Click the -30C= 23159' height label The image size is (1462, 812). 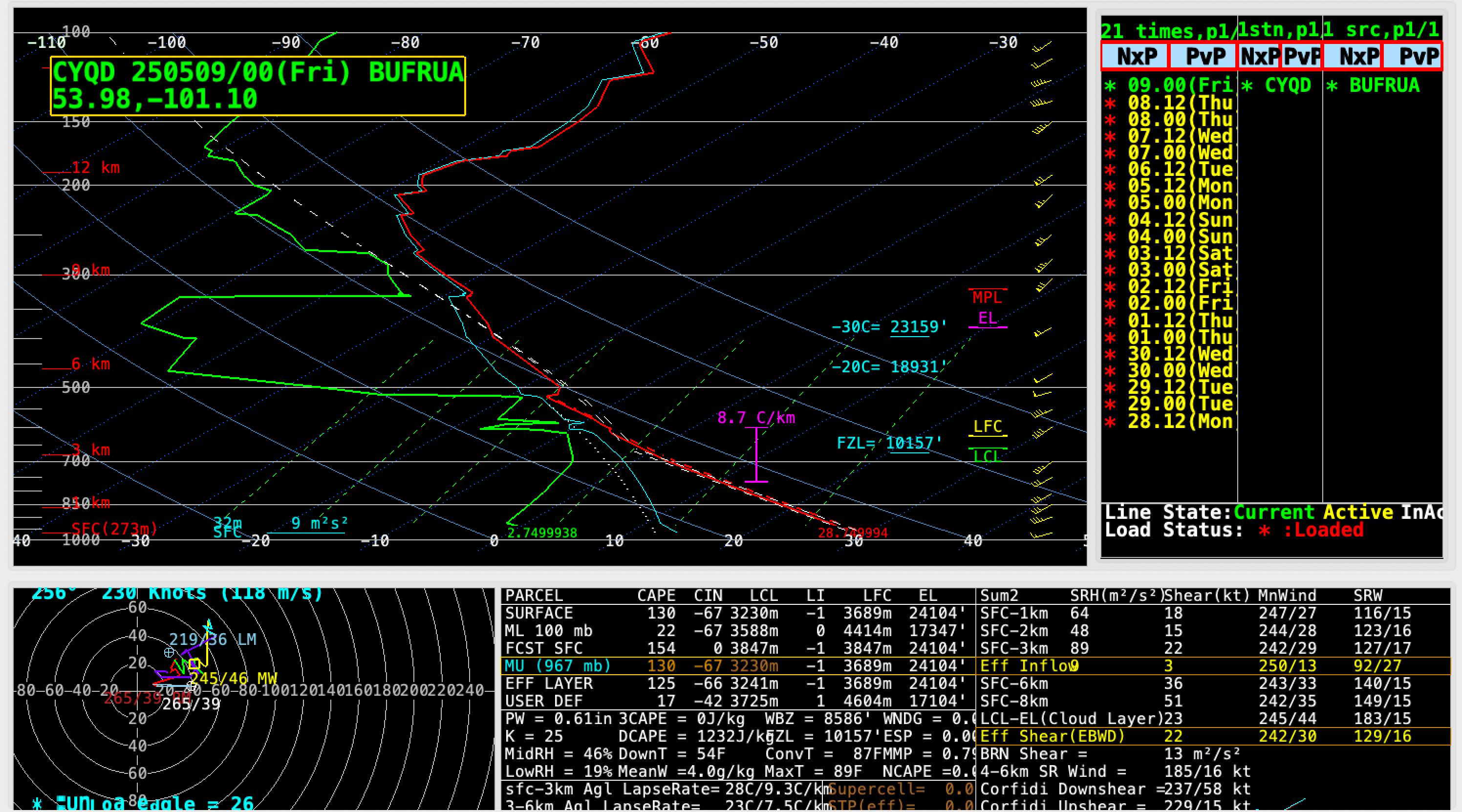(x=889, y=327)
